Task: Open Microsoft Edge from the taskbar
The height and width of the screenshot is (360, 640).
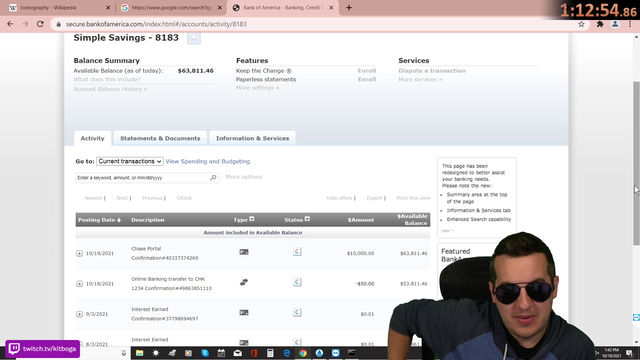Action: [x=287, y=353]
